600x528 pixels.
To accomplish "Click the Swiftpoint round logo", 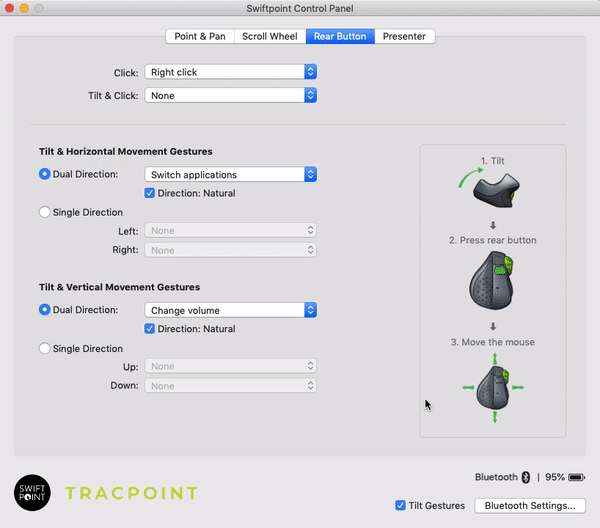I will [x=32, y=493].
